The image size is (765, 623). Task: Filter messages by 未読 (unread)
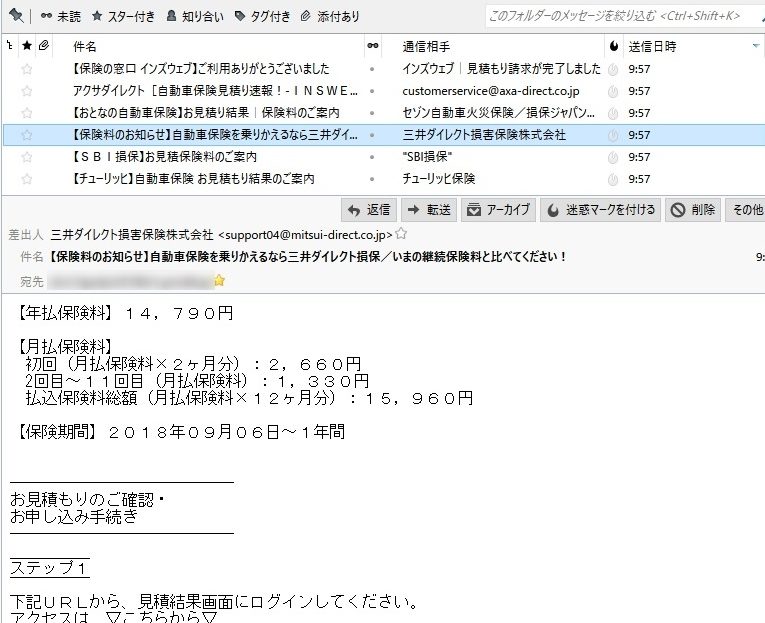(60, 16)
